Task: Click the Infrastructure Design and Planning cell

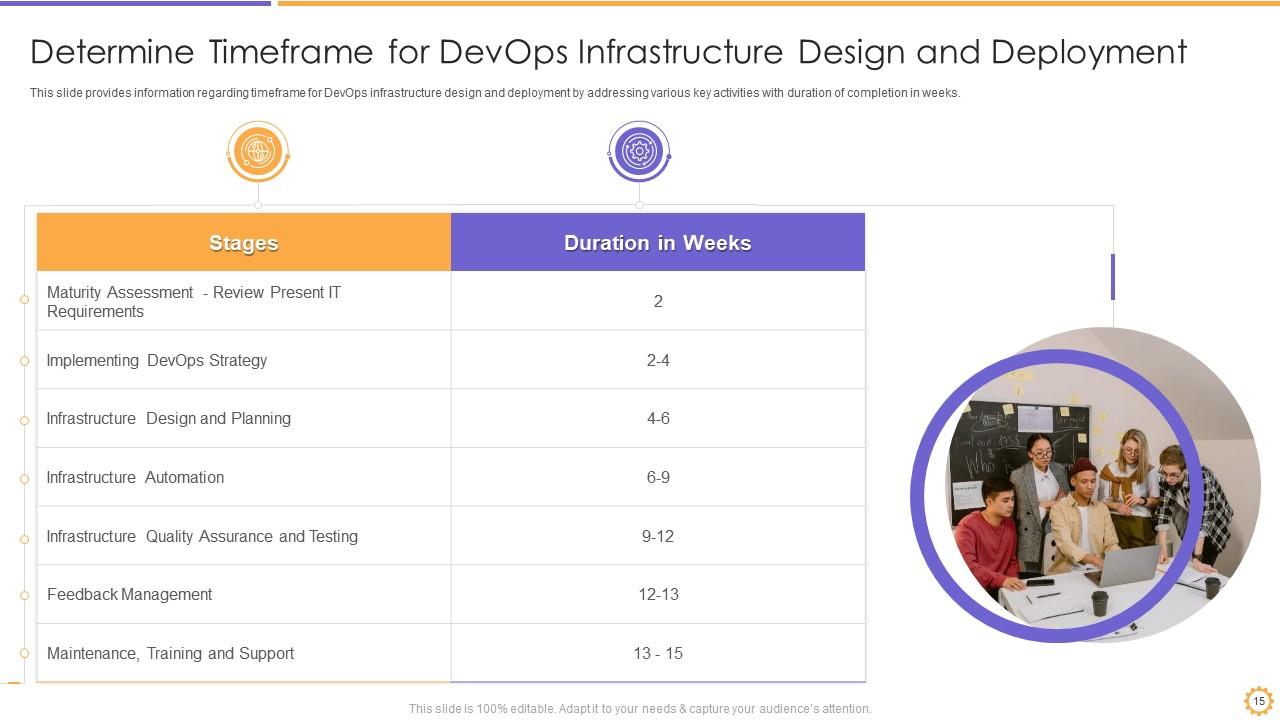Action: 169,418
